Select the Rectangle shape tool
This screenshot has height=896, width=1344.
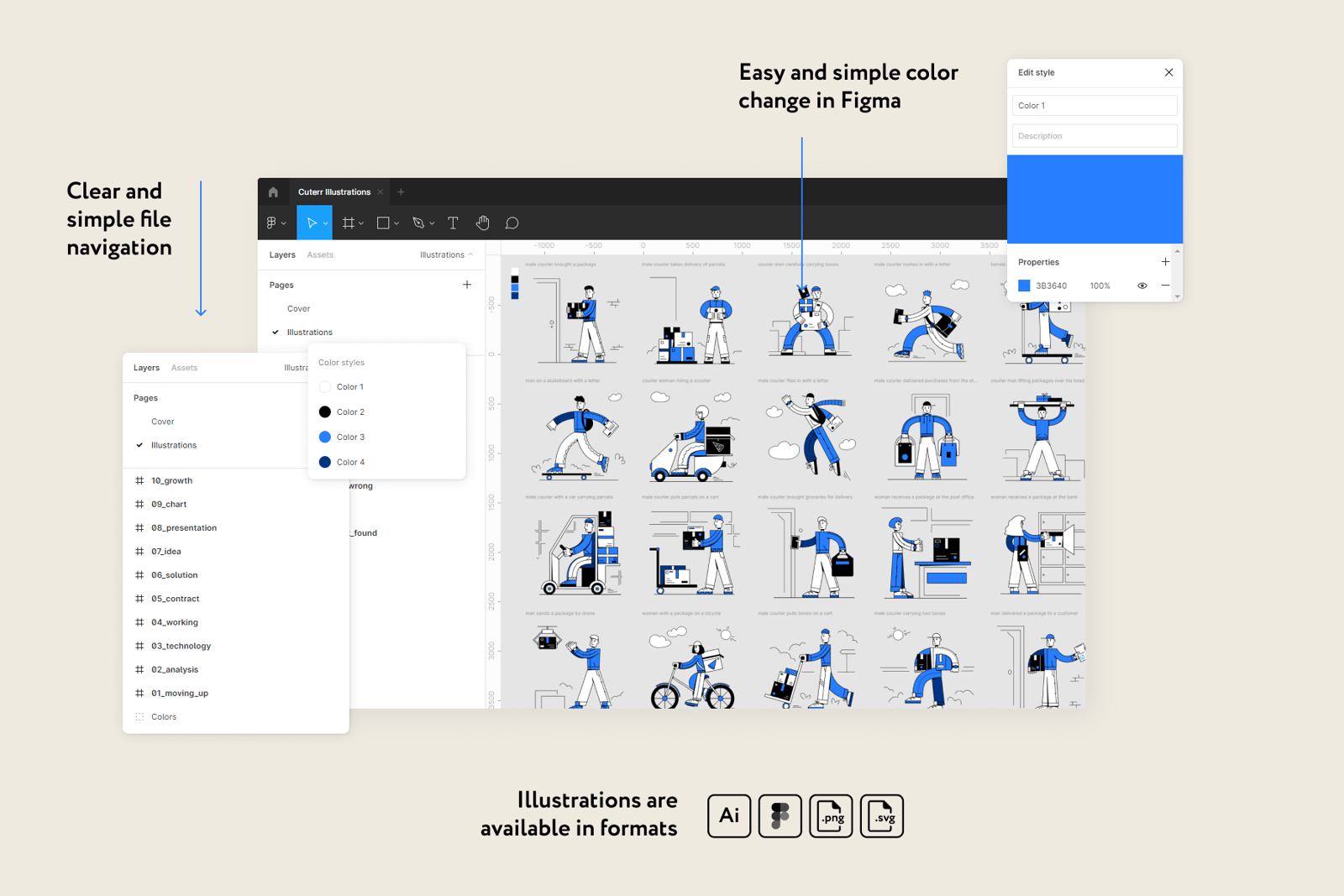tap(383, 223)
